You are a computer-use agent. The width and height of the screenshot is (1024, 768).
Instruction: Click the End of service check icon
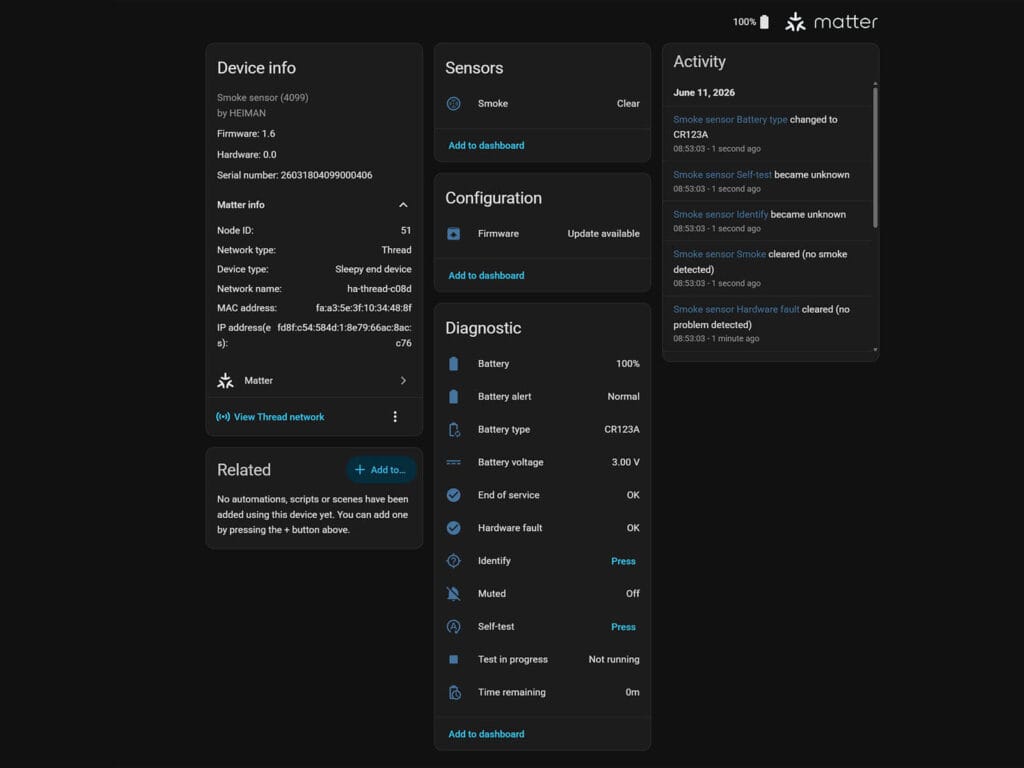pyautogui.click(x=453, y=495)
